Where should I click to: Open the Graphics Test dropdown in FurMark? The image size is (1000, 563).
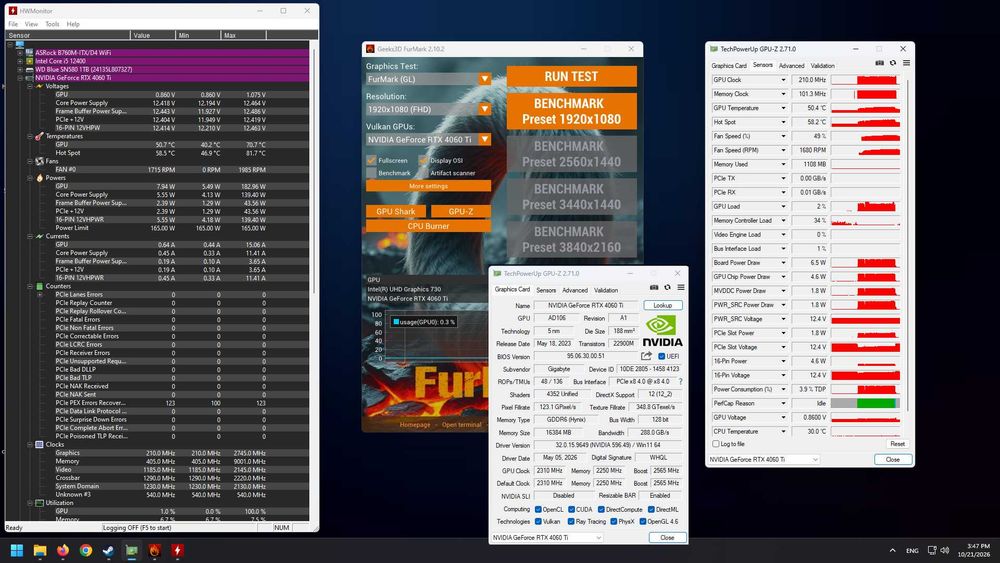tap(485, 79)
